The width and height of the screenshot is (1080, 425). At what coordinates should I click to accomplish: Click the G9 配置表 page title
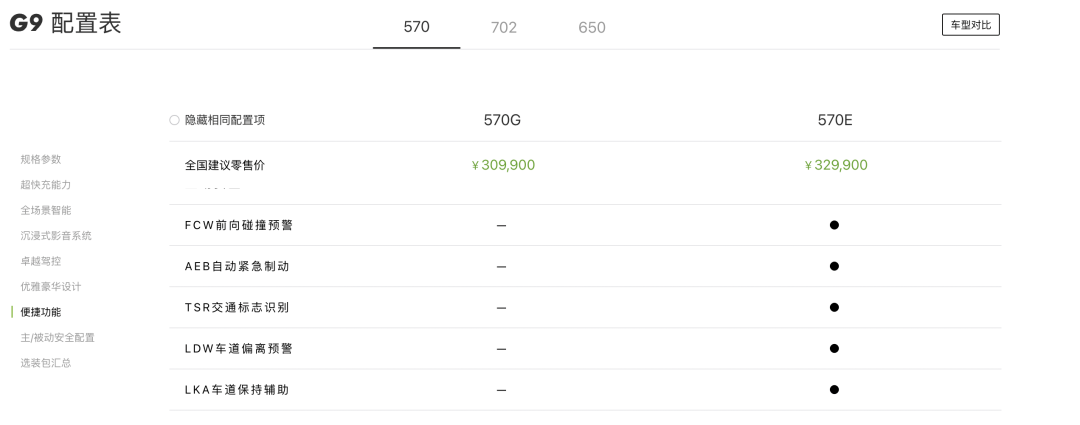[x=66, y=24]
